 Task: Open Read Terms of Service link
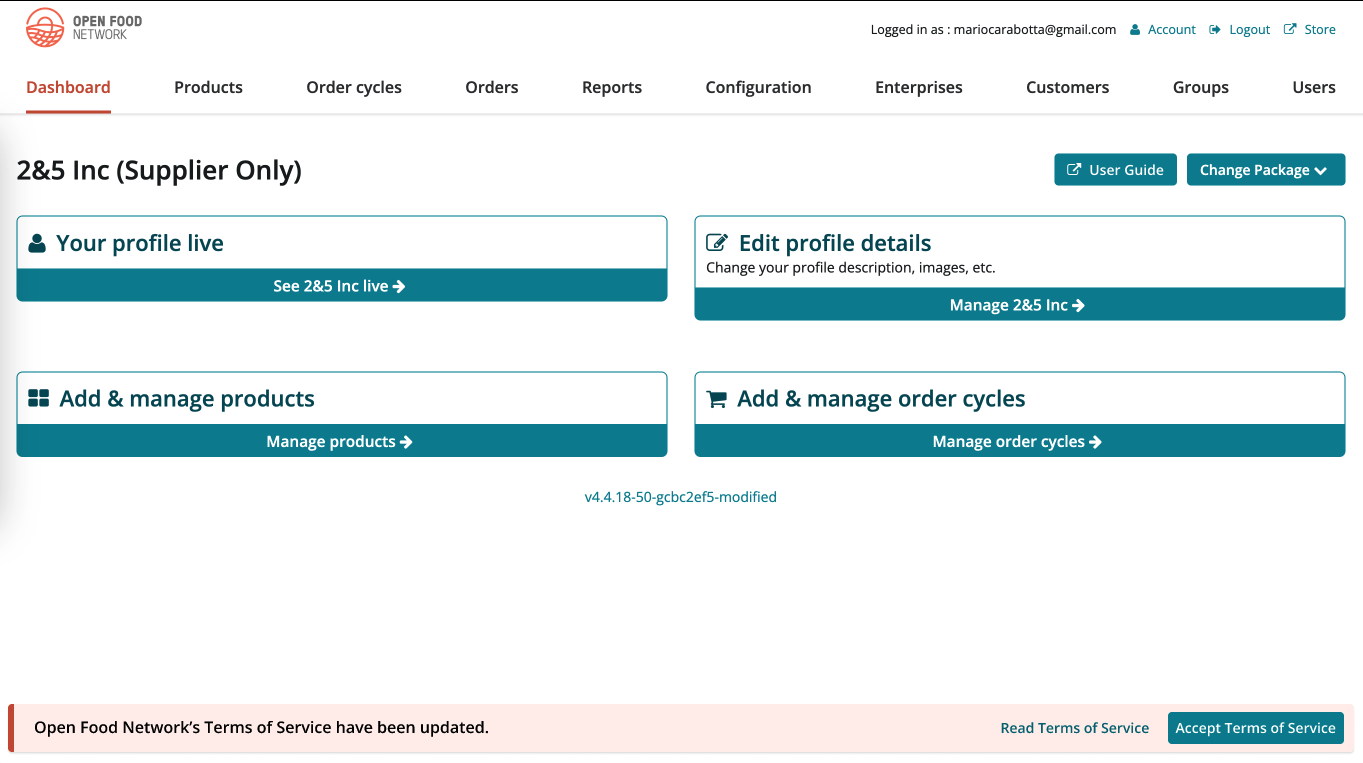1074,727
